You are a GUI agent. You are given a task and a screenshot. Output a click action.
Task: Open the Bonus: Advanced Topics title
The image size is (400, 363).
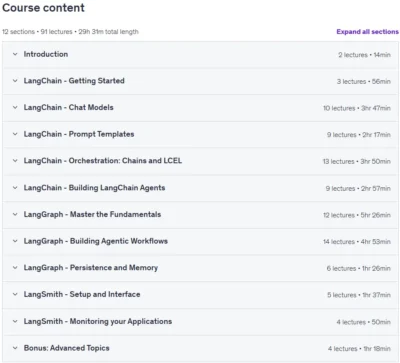pos(67,348)
